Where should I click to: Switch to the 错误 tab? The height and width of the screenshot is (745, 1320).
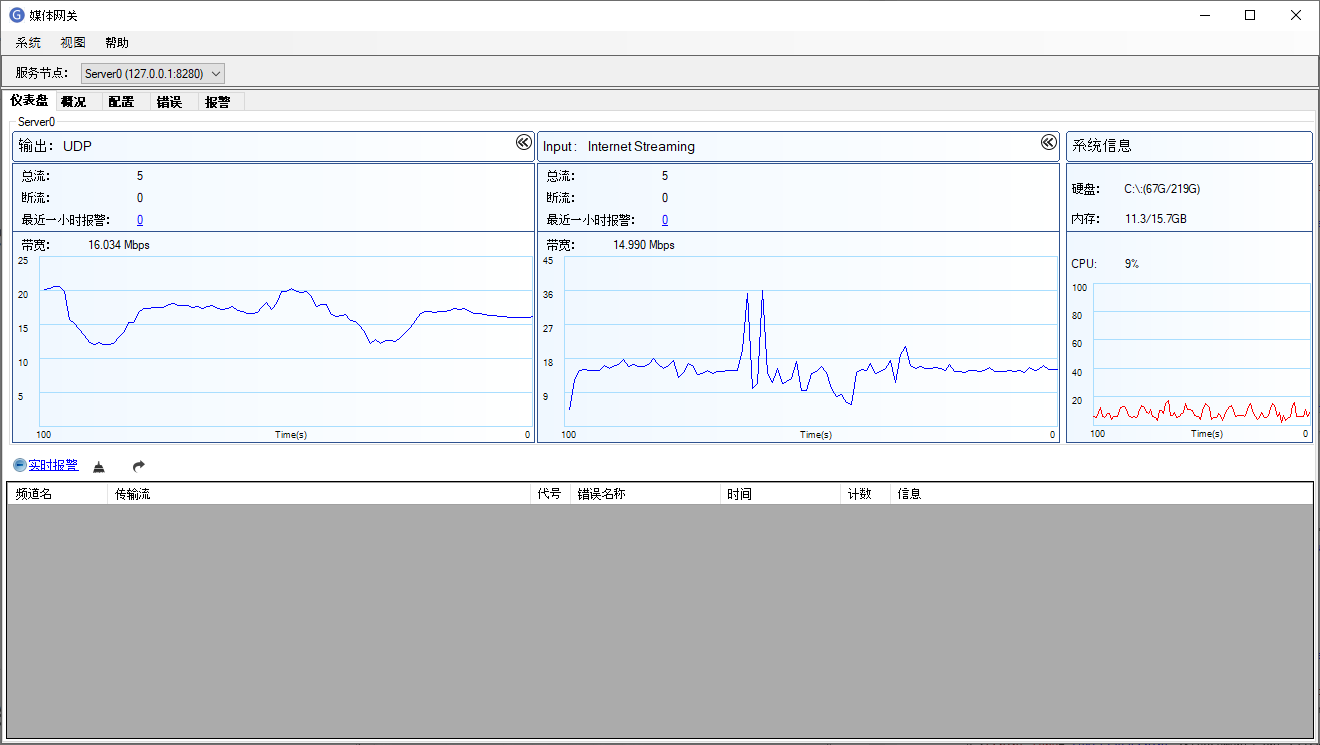(x=169, y=102)
